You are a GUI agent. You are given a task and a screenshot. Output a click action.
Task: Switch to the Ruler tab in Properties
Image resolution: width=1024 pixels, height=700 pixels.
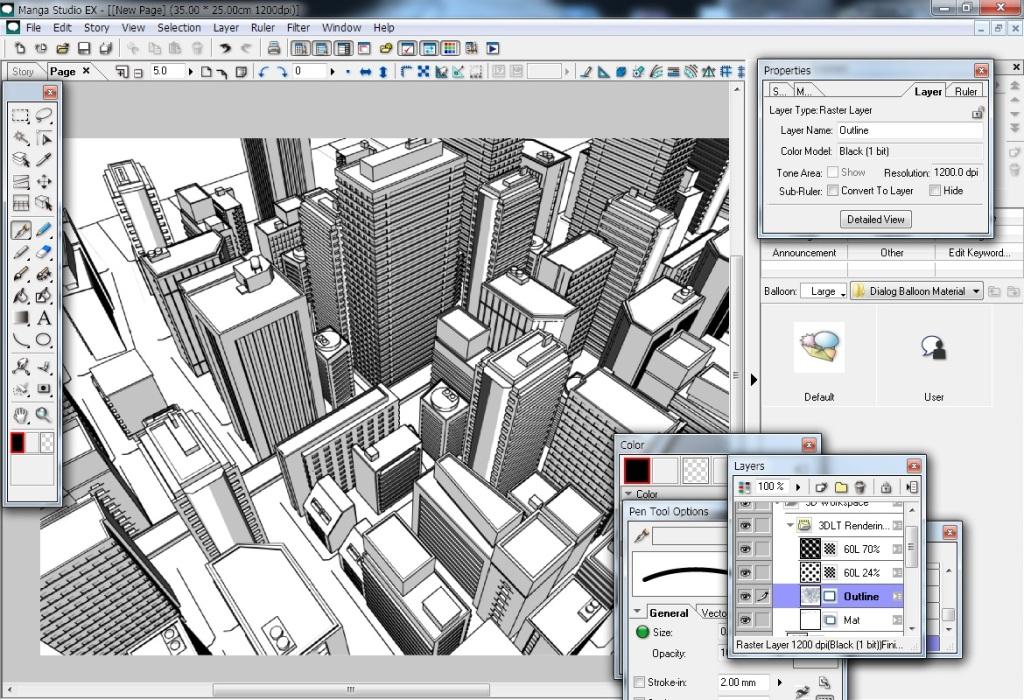(x=965, y=91)
